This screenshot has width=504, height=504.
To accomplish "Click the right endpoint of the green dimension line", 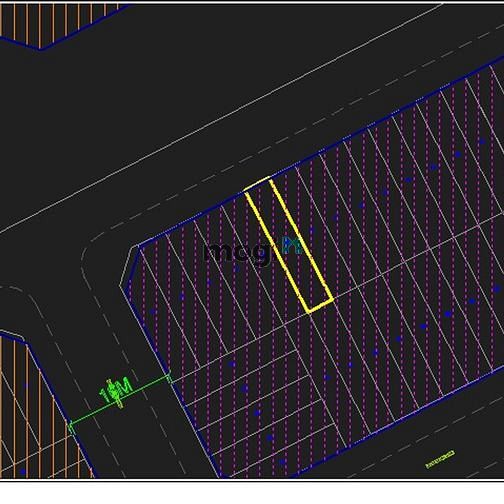I will [x=169, y=377].
